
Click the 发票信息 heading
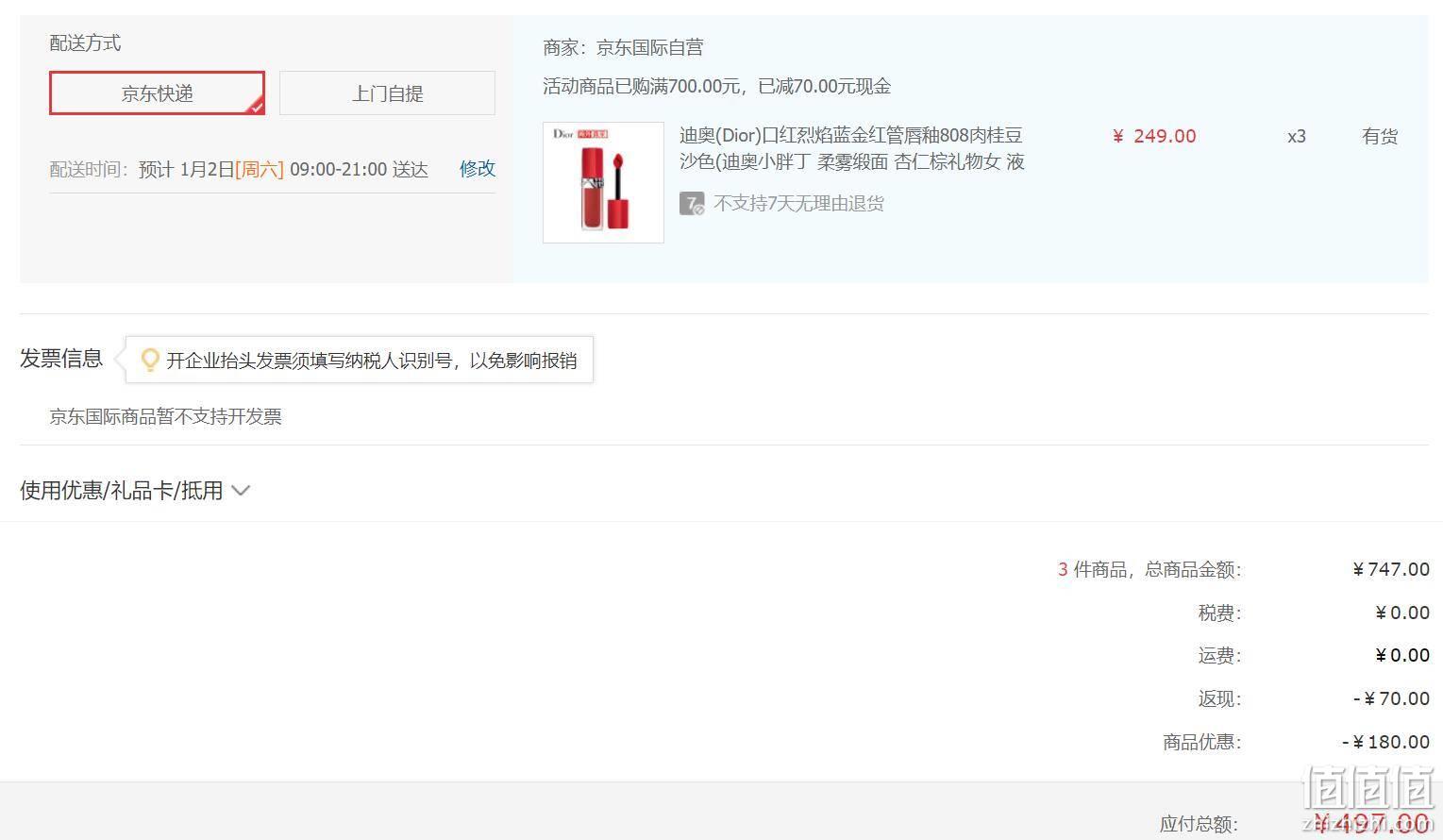[61, 359]
